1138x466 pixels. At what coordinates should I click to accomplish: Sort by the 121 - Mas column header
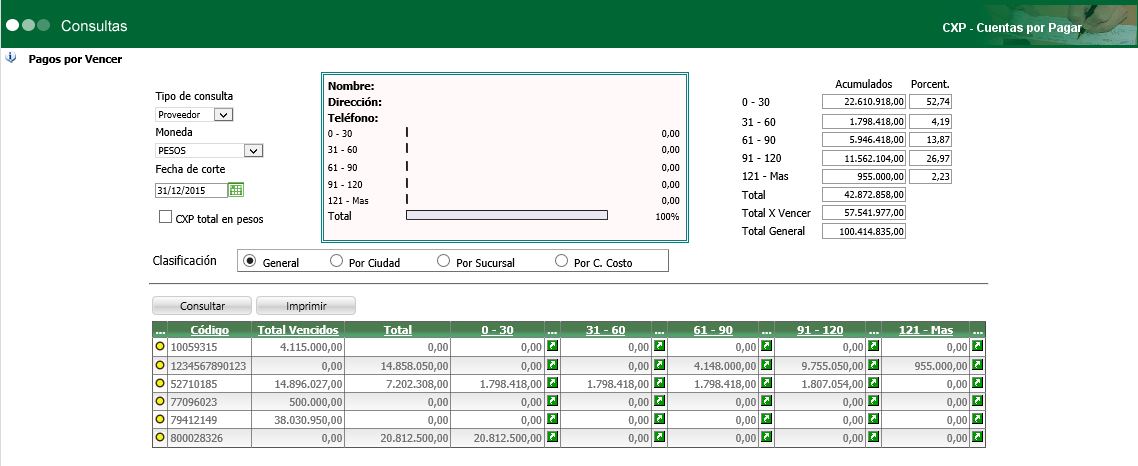(925, 330)
